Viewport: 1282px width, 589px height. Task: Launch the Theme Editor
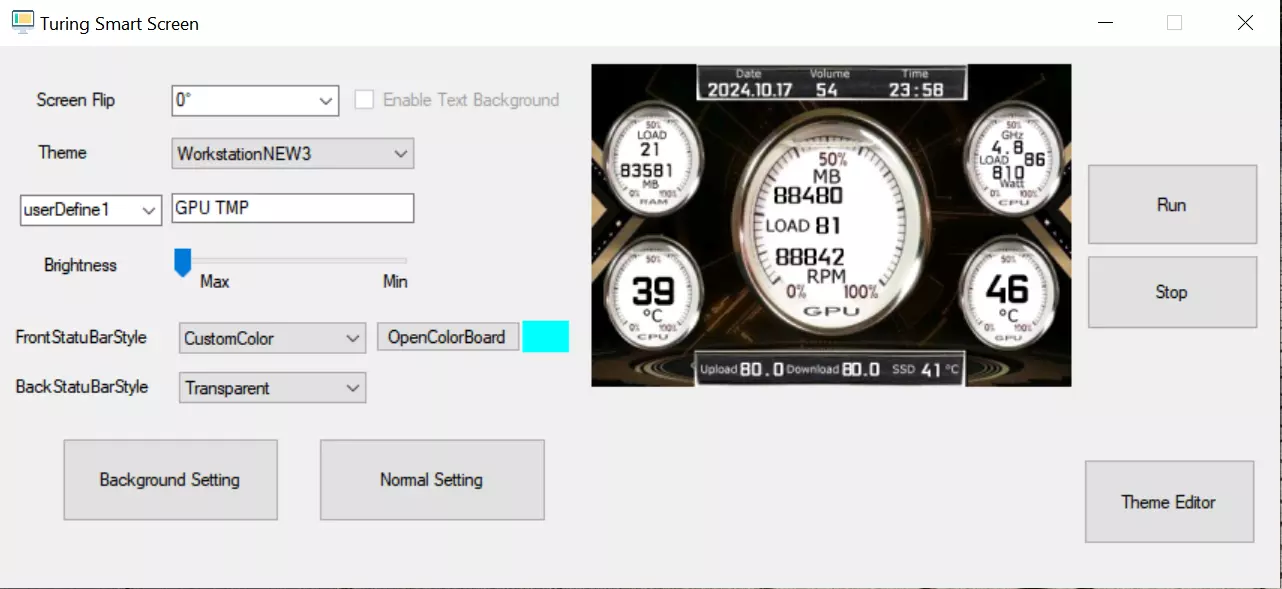1169,502
